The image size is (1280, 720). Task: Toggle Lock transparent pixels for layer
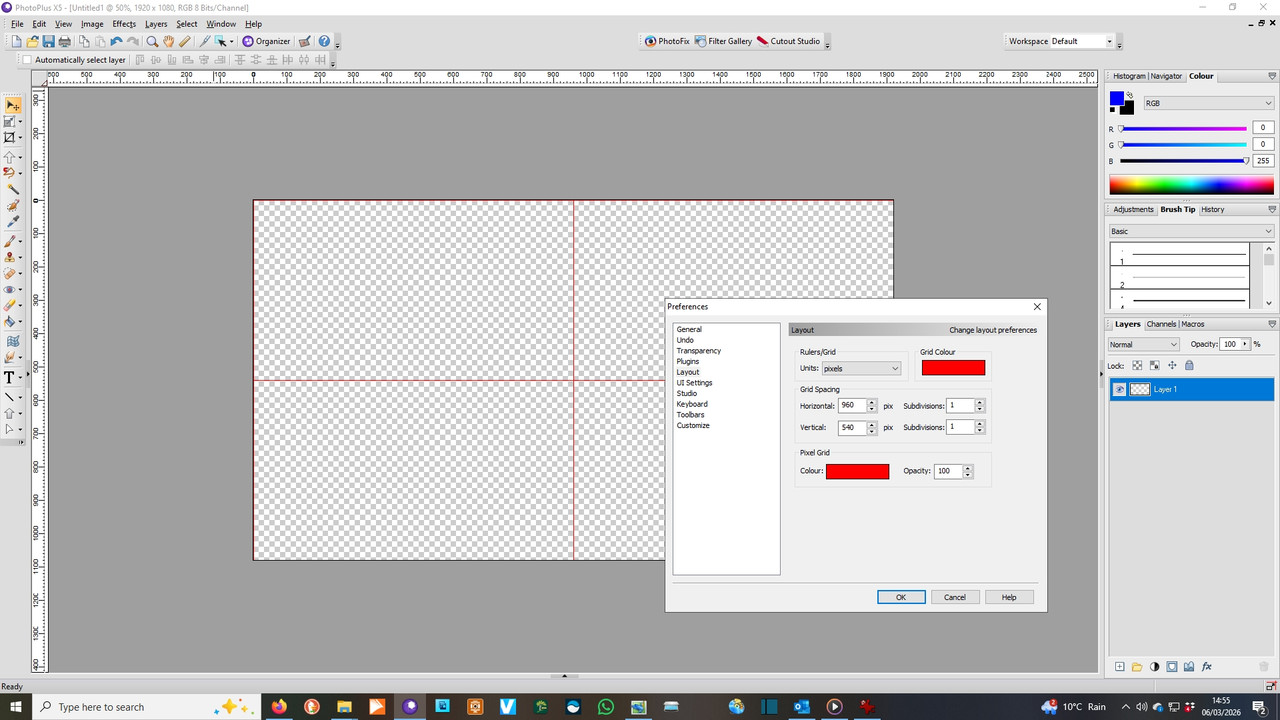click(1137, 366)
